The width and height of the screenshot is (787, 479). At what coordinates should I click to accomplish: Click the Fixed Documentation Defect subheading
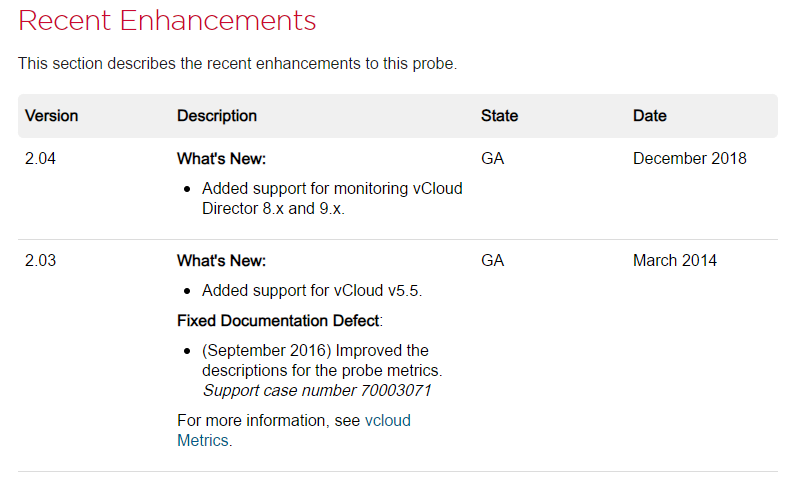click(x=279, y=321)
